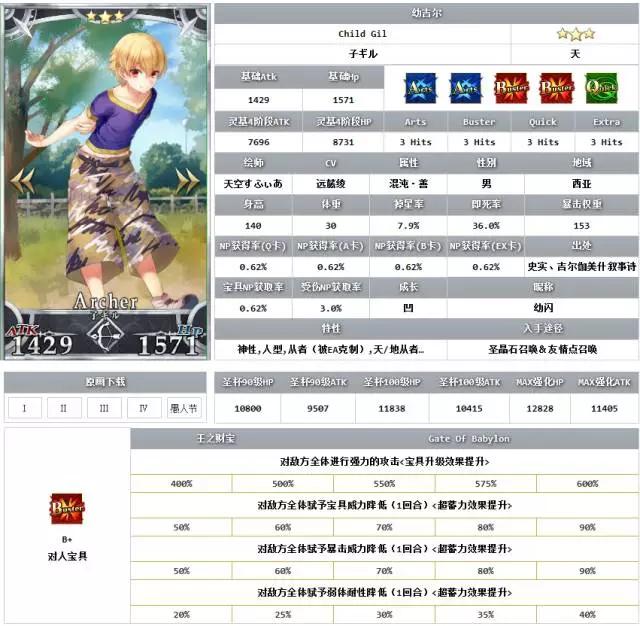
Task: Click the second red Buster card beside Quick
Action: point(556,88)
